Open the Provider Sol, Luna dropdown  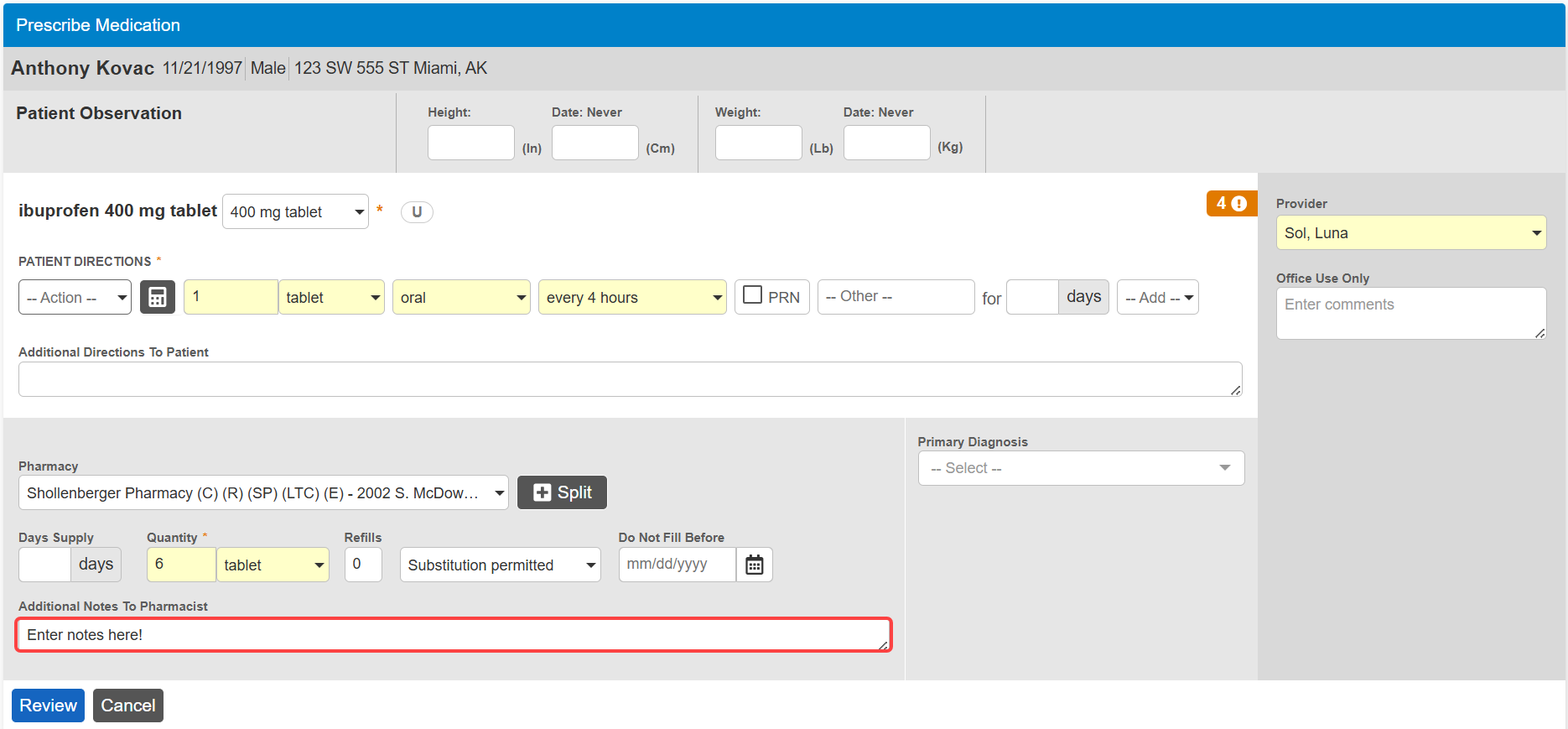tap(1410, 233)
